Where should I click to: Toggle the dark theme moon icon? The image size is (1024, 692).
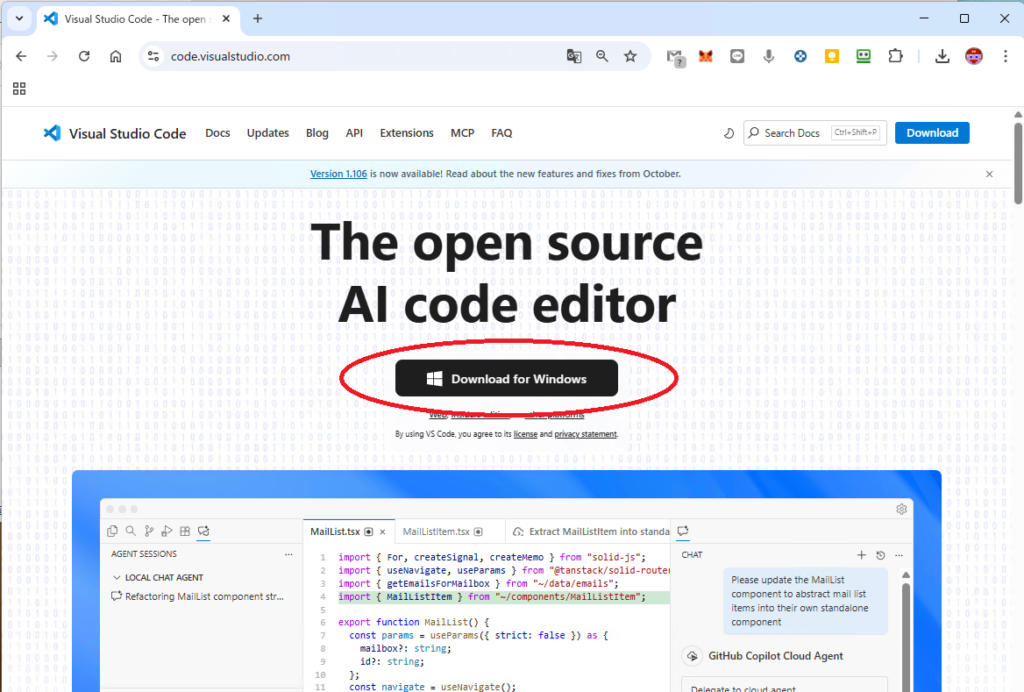tap(728, 133)
